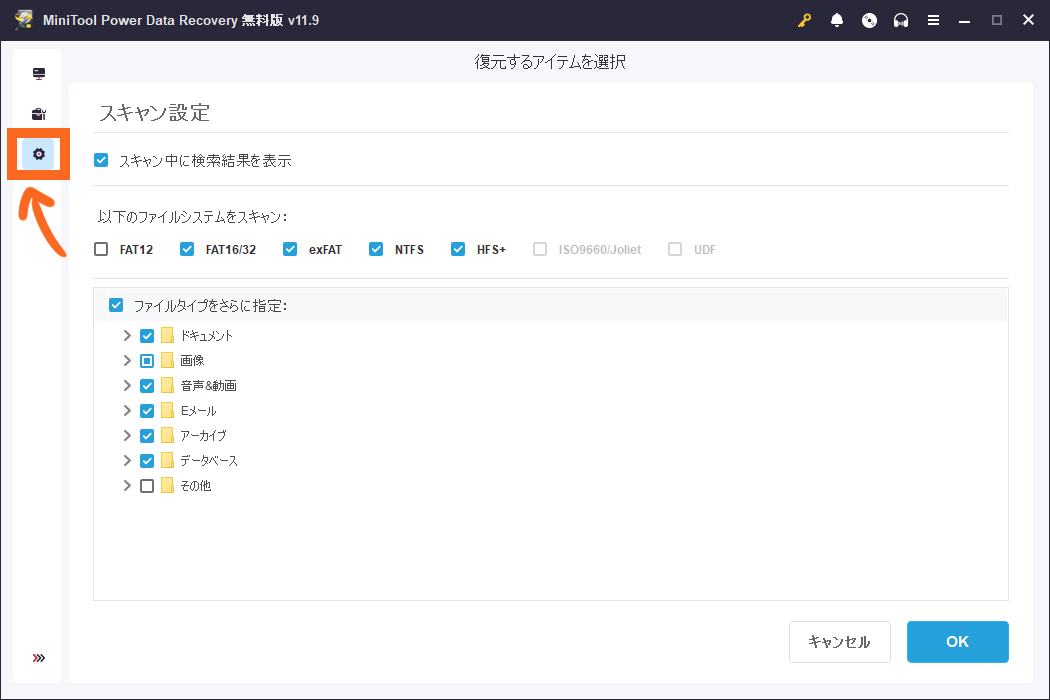Open the scan settings gear icon

tap(39, 154)
